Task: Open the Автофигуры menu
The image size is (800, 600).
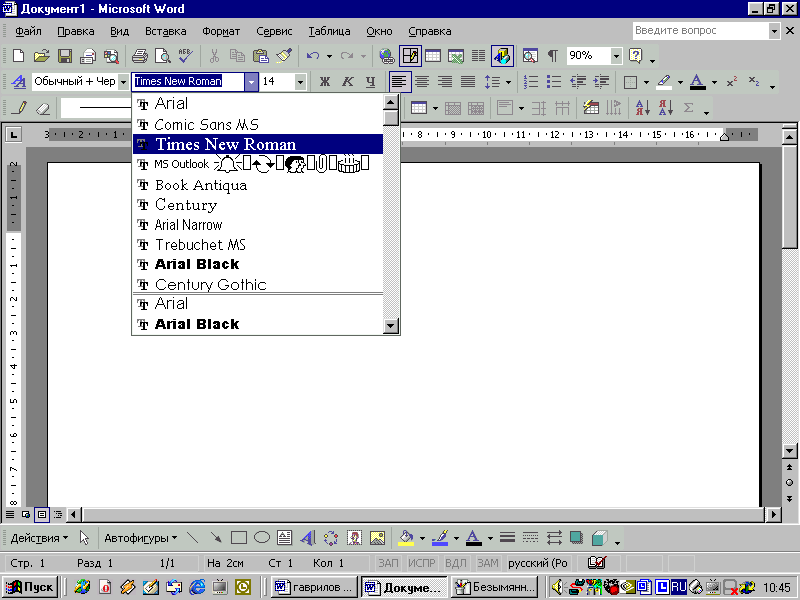Action: [141, 538]
